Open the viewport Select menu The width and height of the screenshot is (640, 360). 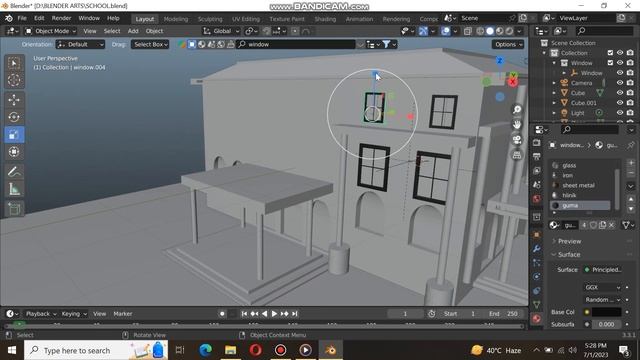point(112,31)
